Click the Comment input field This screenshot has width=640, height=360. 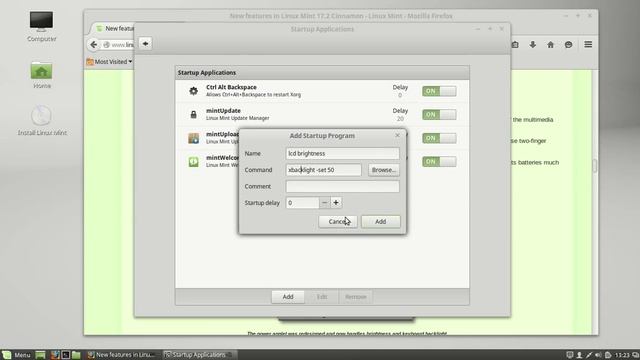click(342, 187)
